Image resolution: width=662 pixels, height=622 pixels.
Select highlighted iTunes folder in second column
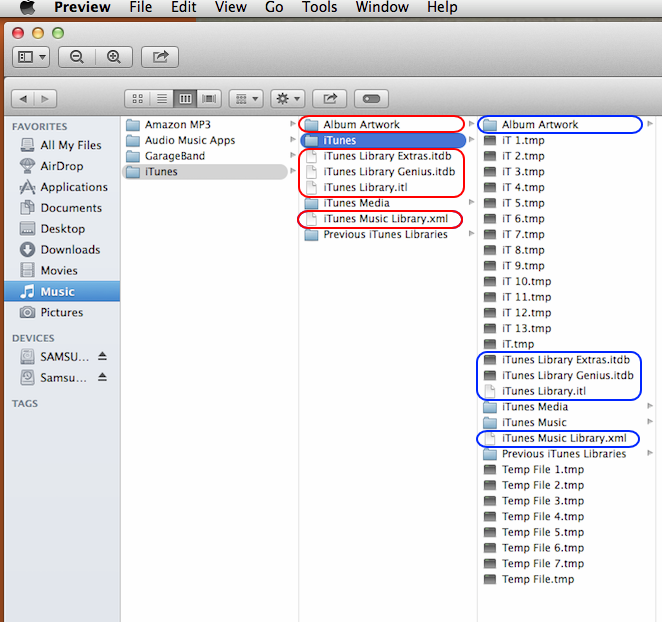pos(382,140)
